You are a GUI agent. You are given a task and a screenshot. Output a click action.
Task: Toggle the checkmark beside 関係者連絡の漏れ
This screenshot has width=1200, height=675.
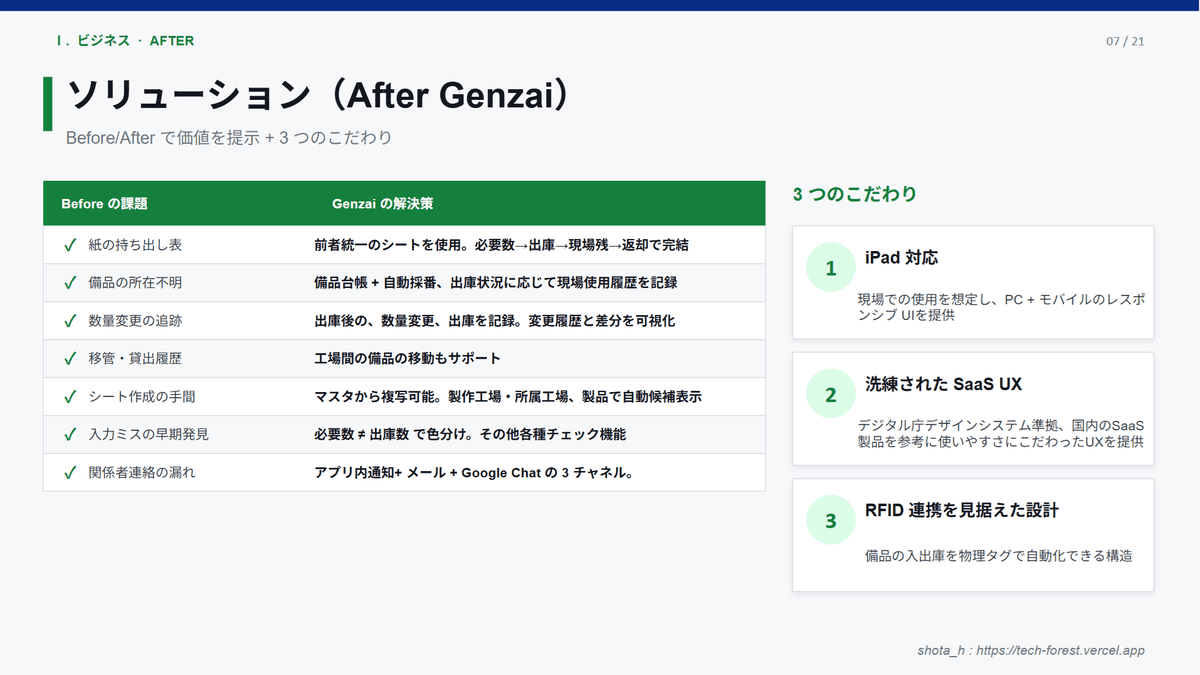(x=65, y=472)
